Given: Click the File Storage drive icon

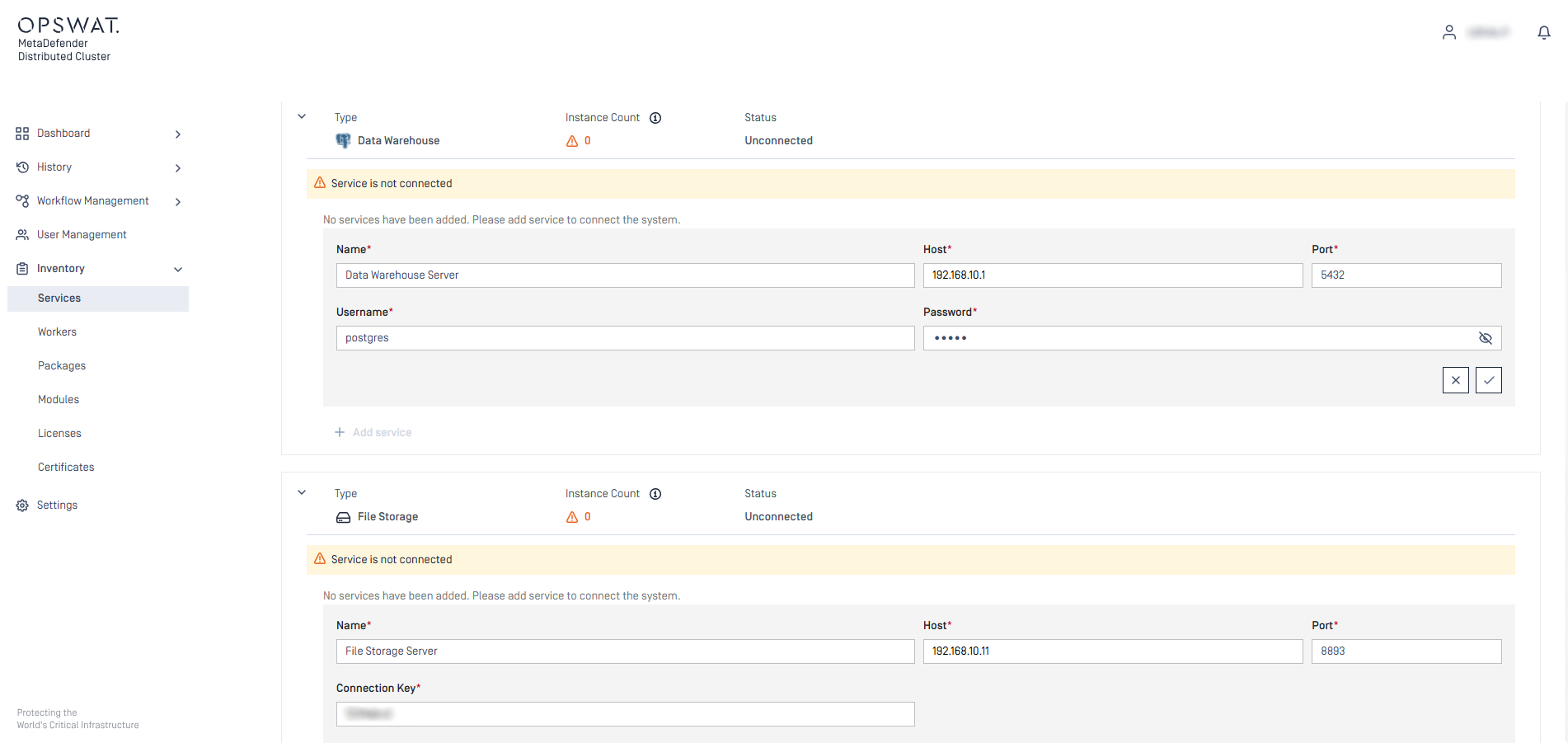Looking at the screenshot, I should coord(343,517).
